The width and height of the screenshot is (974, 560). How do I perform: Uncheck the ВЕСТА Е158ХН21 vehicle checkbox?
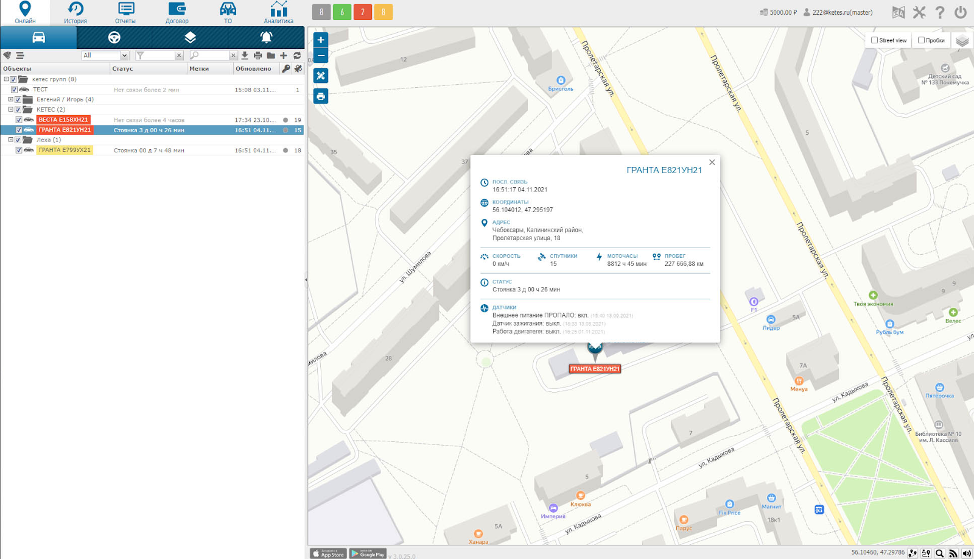(x=19, y=120)
